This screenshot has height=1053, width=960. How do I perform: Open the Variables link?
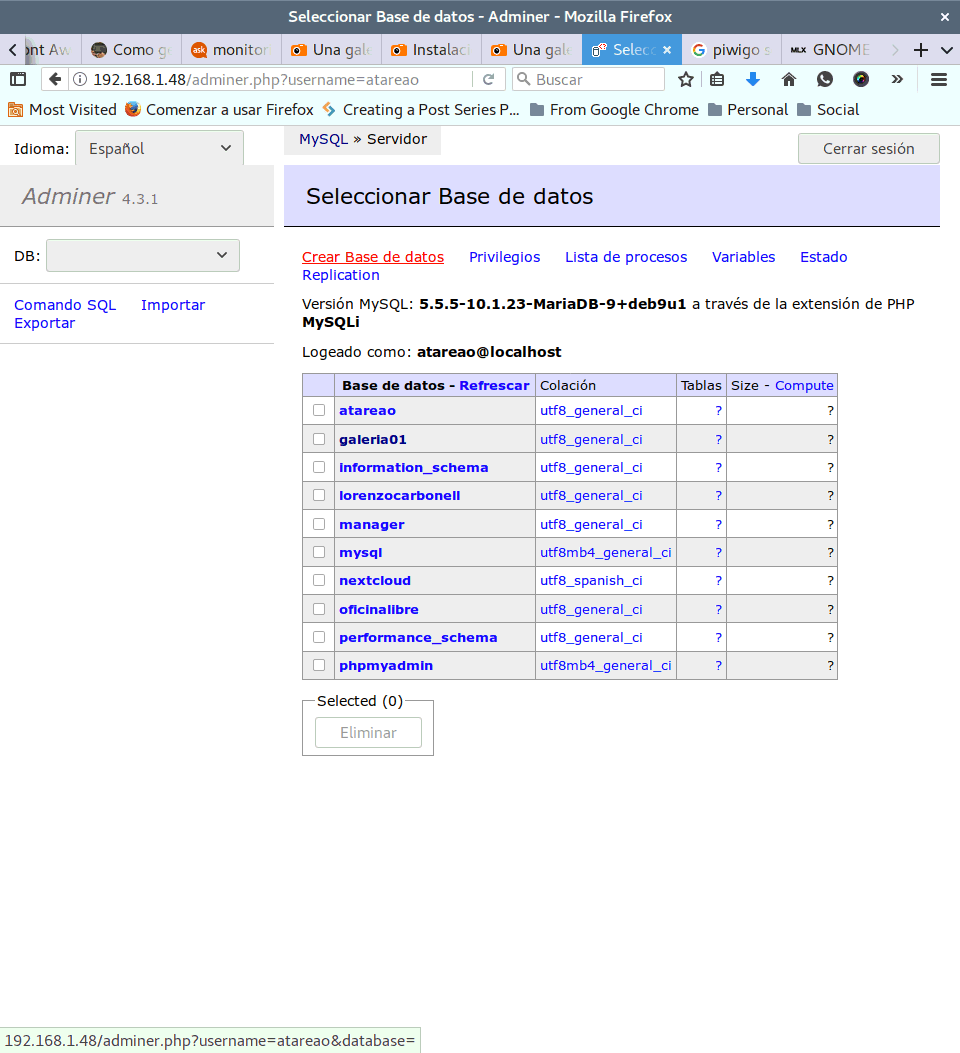pos(743,257)
